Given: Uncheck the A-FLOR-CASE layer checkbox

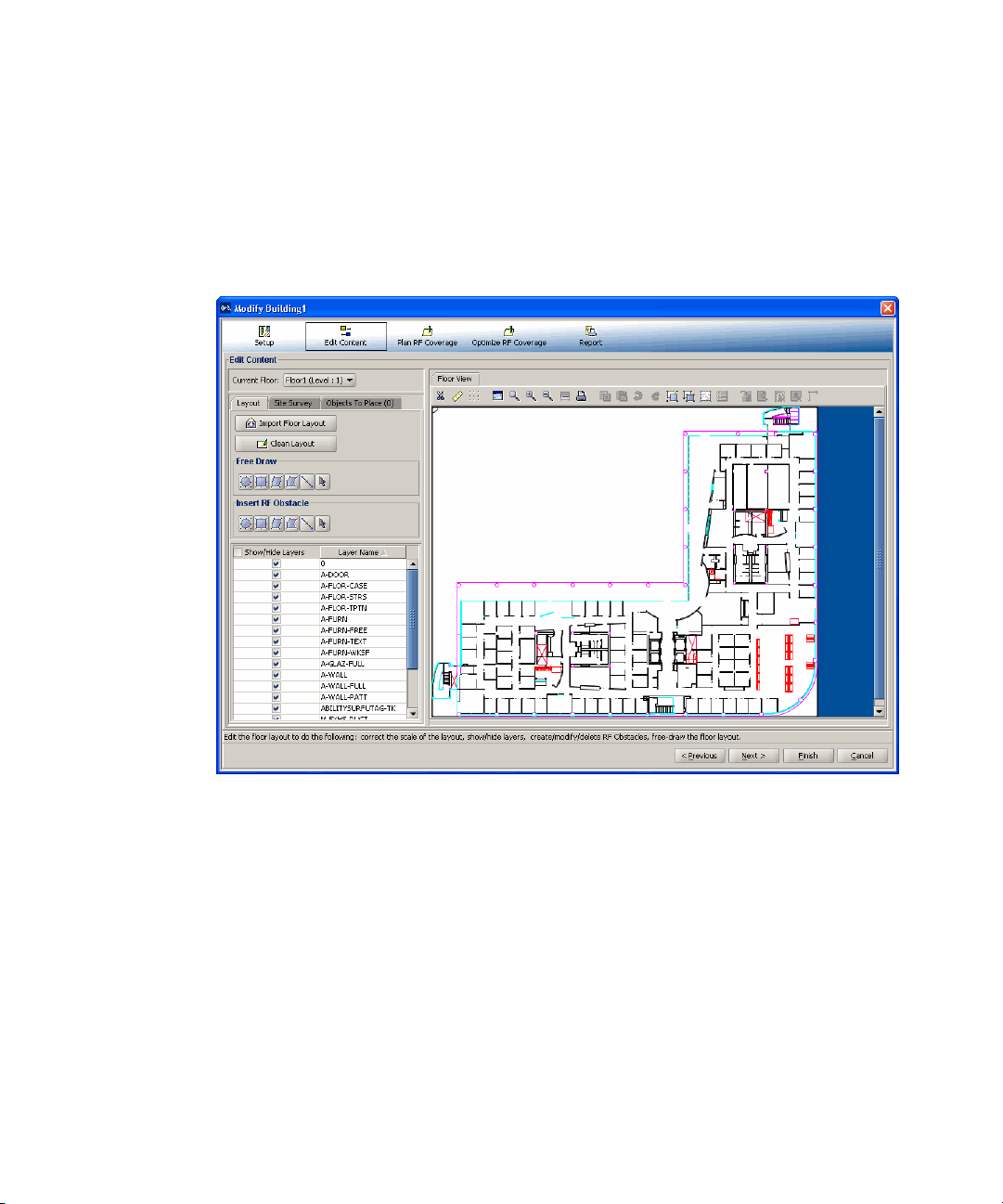Looking at the screenshot, I should point(276,586).
